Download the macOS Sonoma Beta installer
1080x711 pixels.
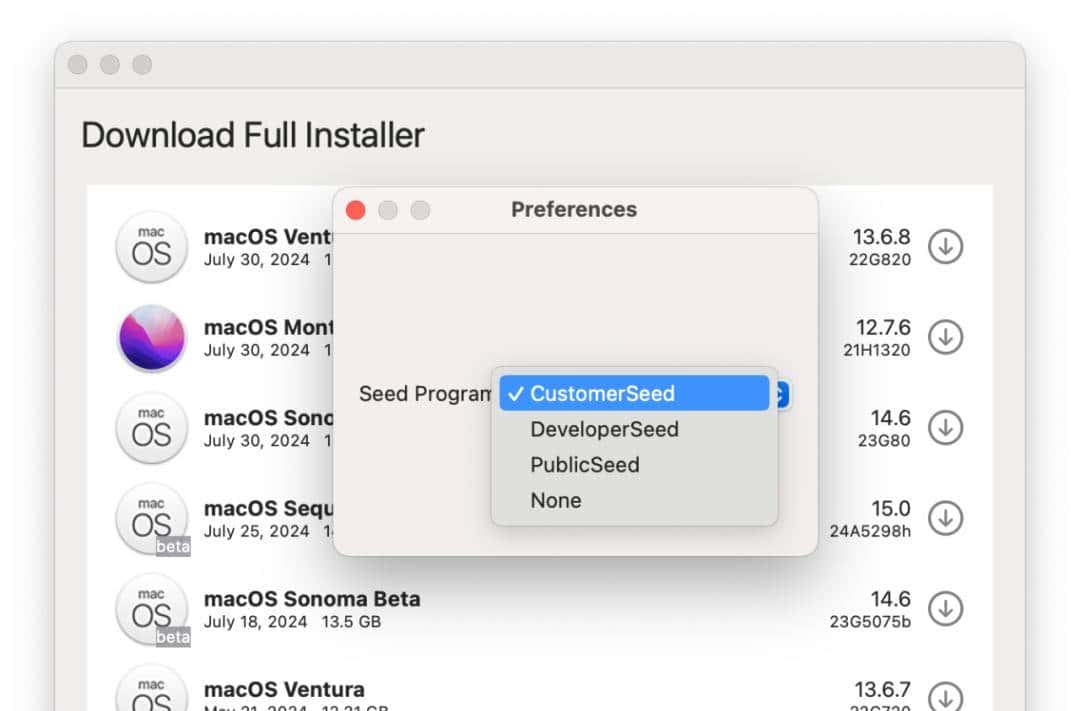[x=946, y=608]
